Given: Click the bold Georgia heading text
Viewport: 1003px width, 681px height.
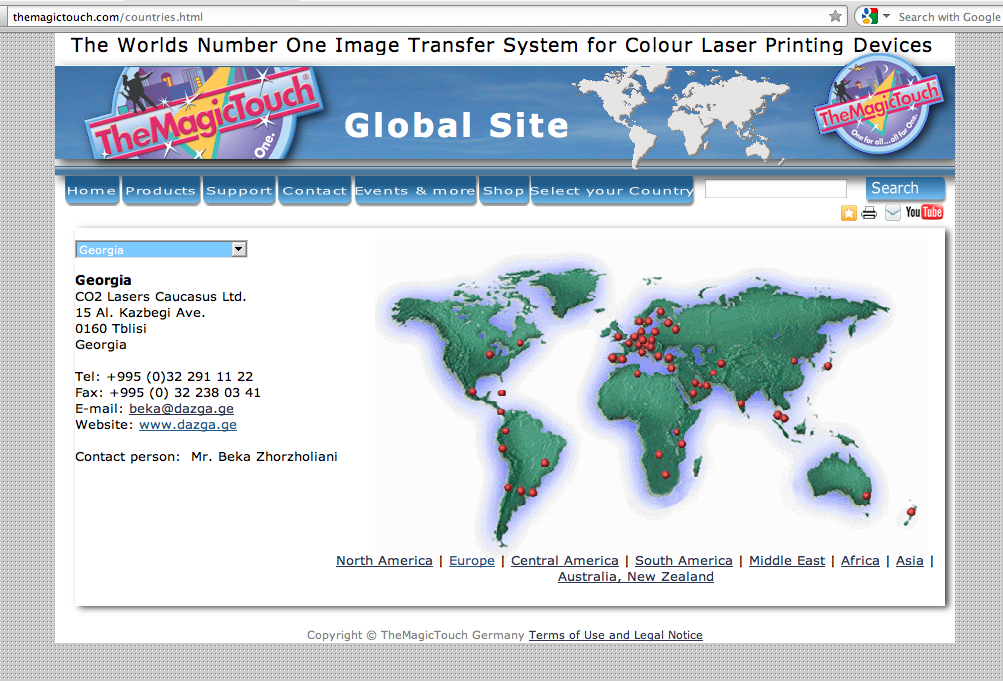Looking at the screenshot, I should [x=103, y=280].
